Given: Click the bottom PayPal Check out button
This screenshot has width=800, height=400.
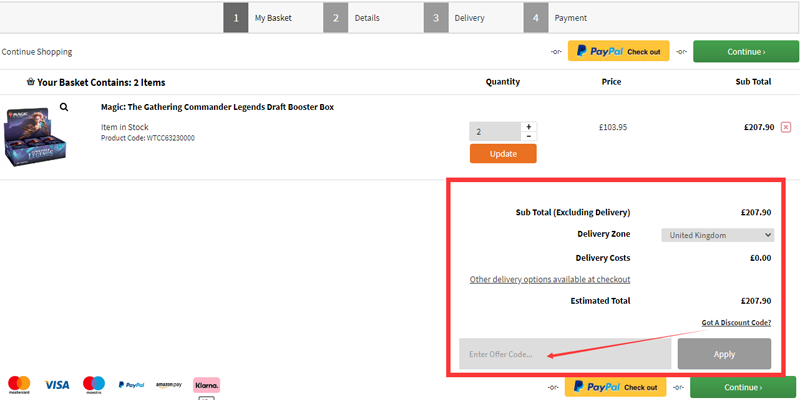Looking at the screenshot, I should (615, 387).
